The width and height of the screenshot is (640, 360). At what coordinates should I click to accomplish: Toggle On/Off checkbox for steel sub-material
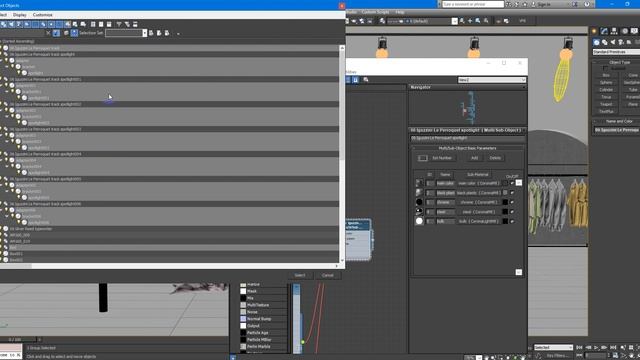(512, 211)
